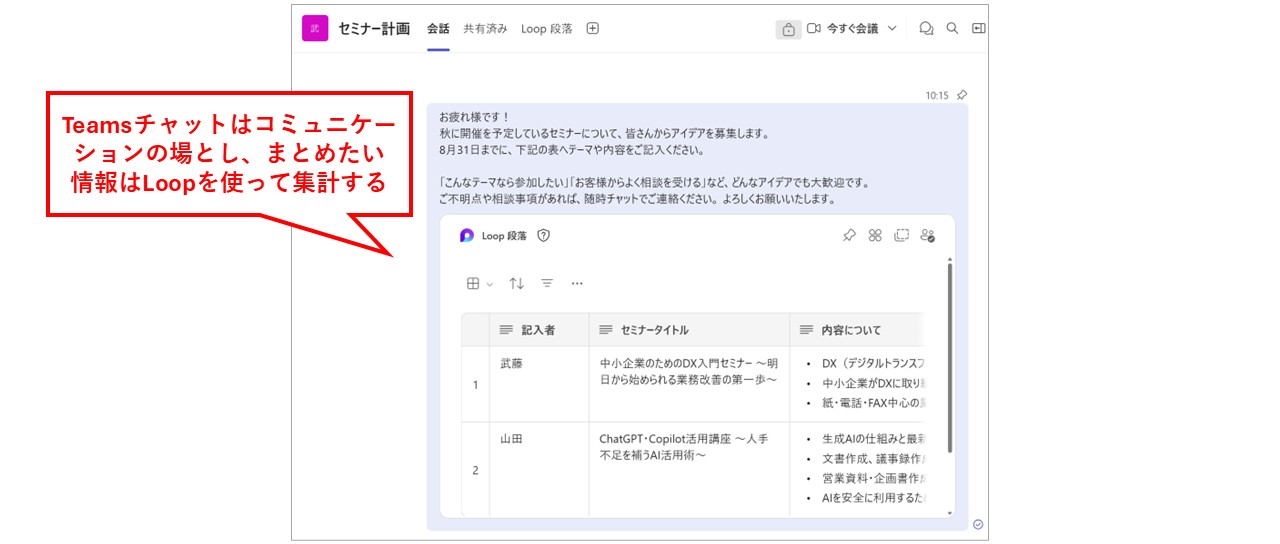Open the 会話 tab

438,29
